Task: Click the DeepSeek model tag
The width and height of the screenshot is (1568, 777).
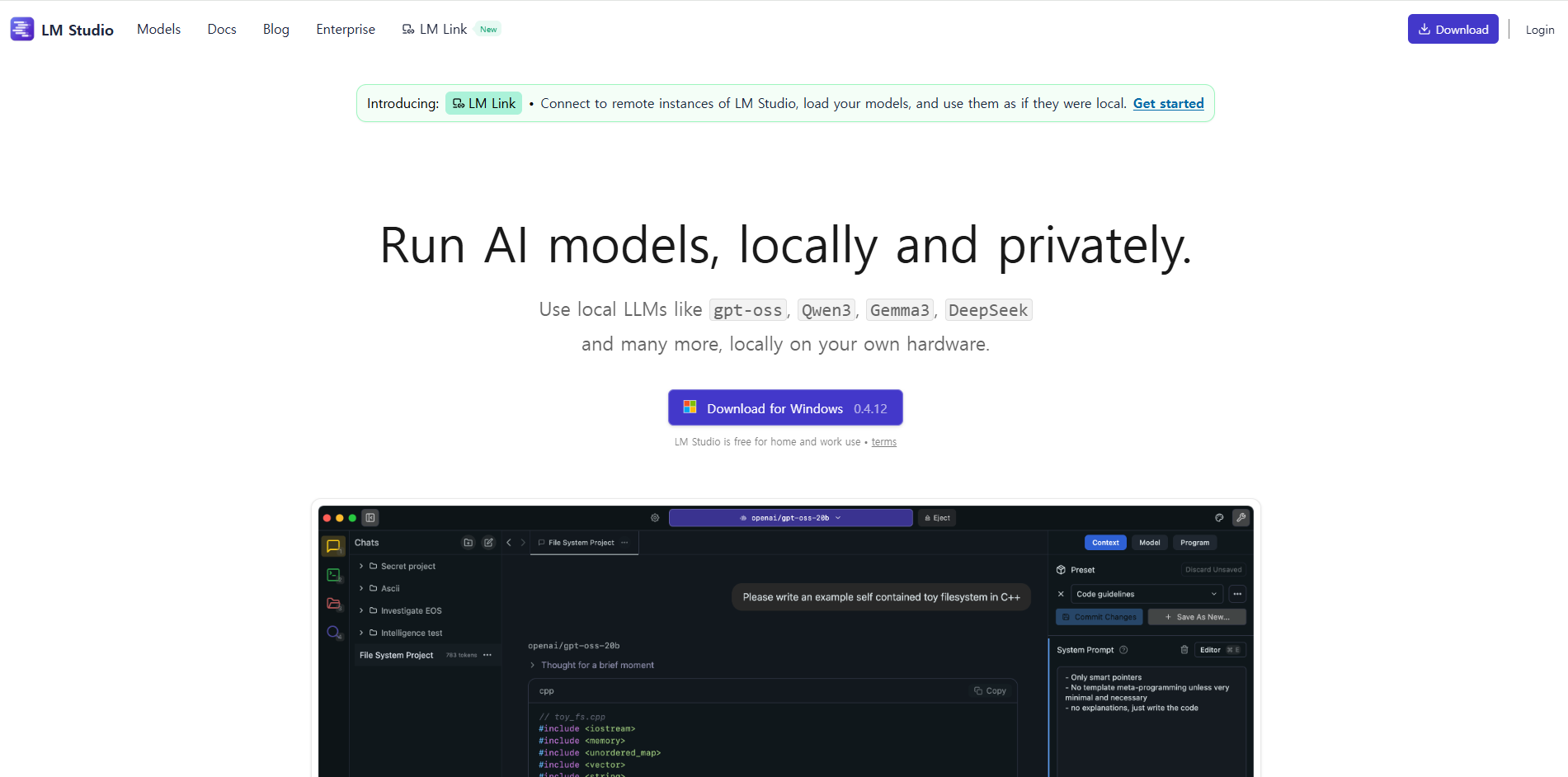Action: coord(988,310)
